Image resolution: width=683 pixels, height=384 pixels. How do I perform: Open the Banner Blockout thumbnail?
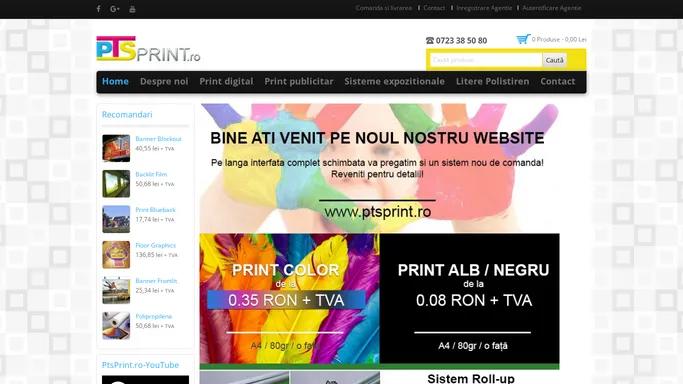tap(116, 148)
